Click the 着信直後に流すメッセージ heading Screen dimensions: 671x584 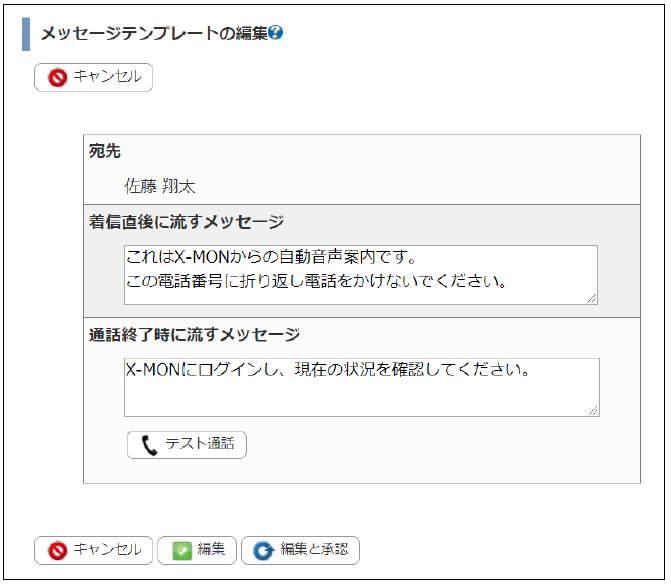click(x=186, y=222)
